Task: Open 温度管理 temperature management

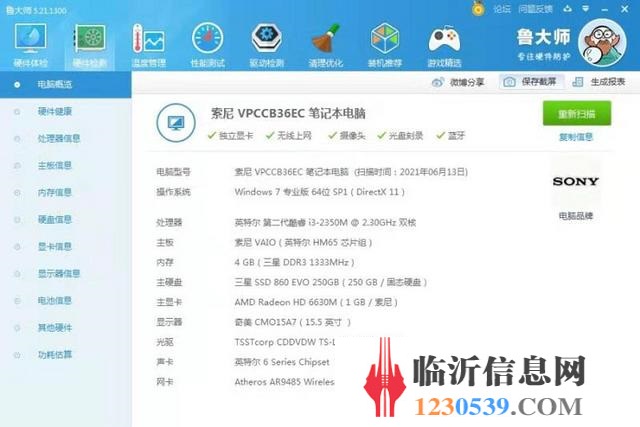Action: tap(149, 45)
